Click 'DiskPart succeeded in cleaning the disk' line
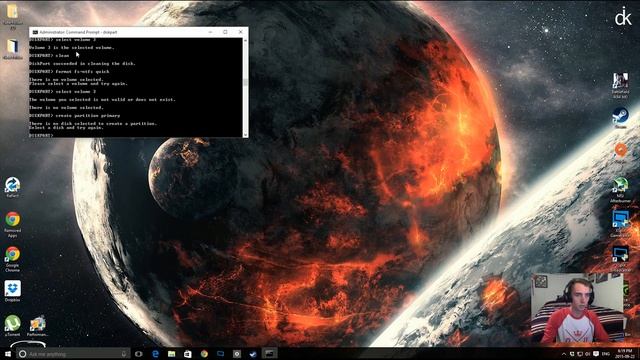This screenshot has width=640, height=360. [x=82, y=63]
